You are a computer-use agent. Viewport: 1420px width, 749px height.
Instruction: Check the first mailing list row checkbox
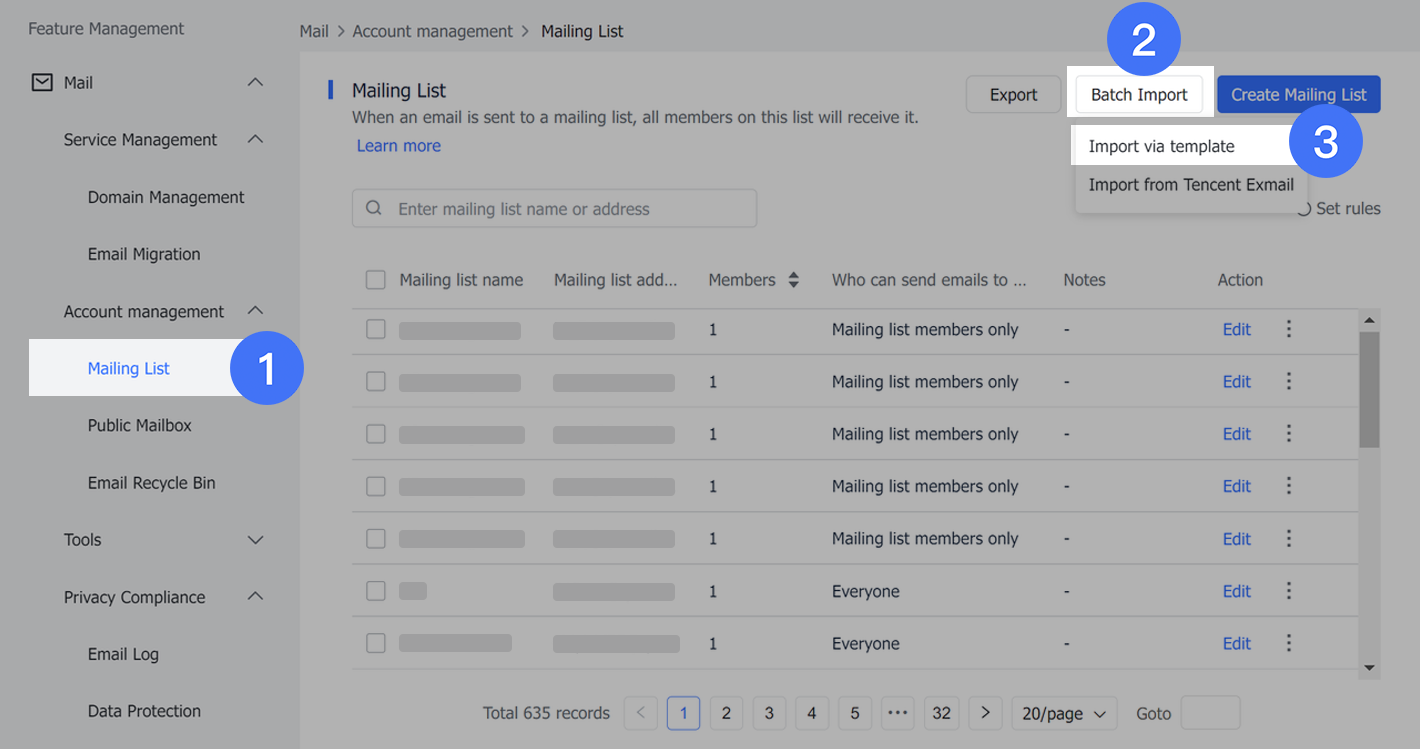[375, 329]
